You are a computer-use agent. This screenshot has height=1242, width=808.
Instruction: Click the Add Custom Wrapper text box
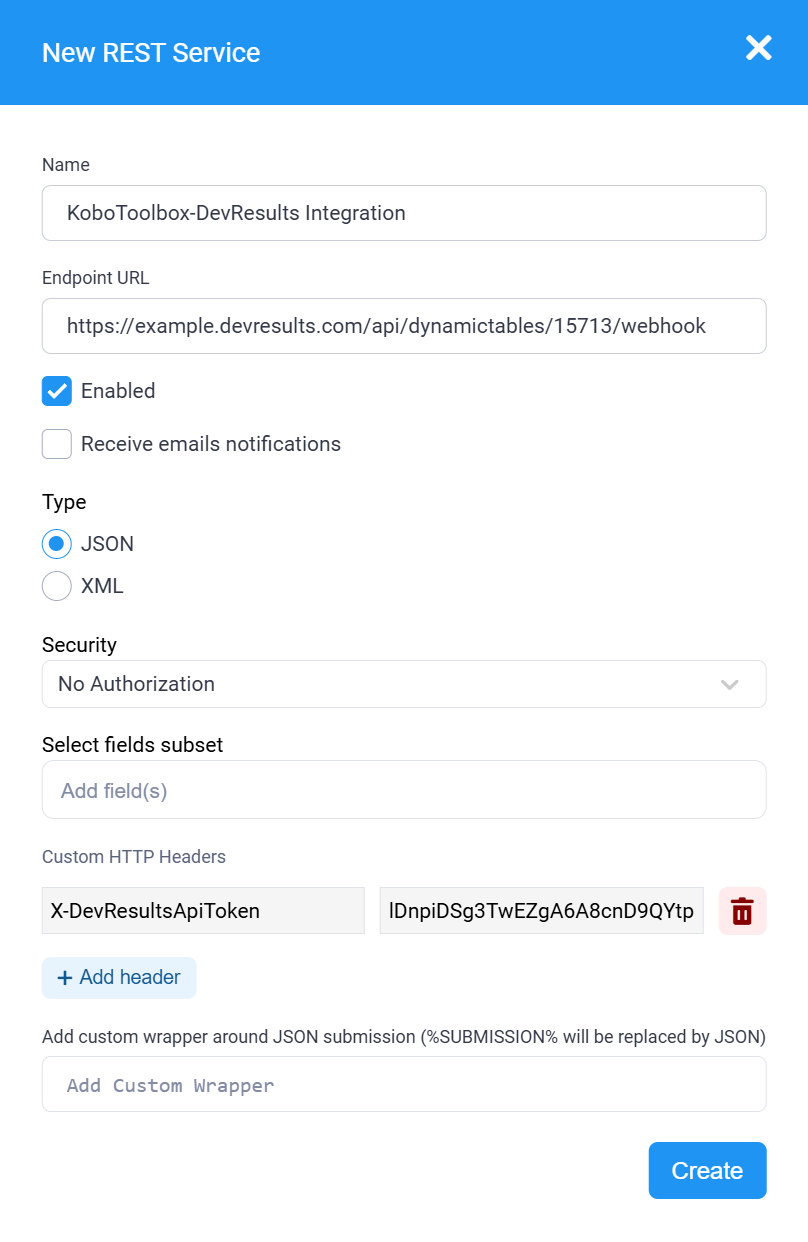pos(404,1084)
